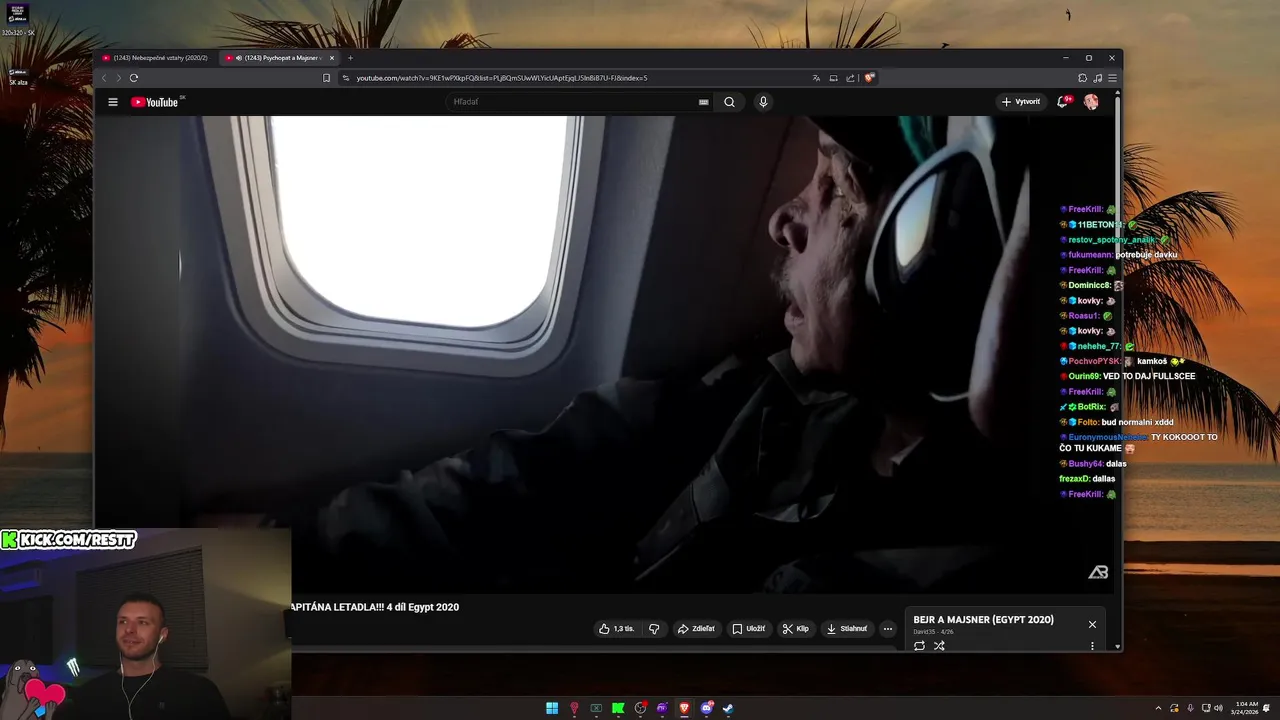
Task: Click the YouTube search magnifier button
Action: tap(729, 102)
